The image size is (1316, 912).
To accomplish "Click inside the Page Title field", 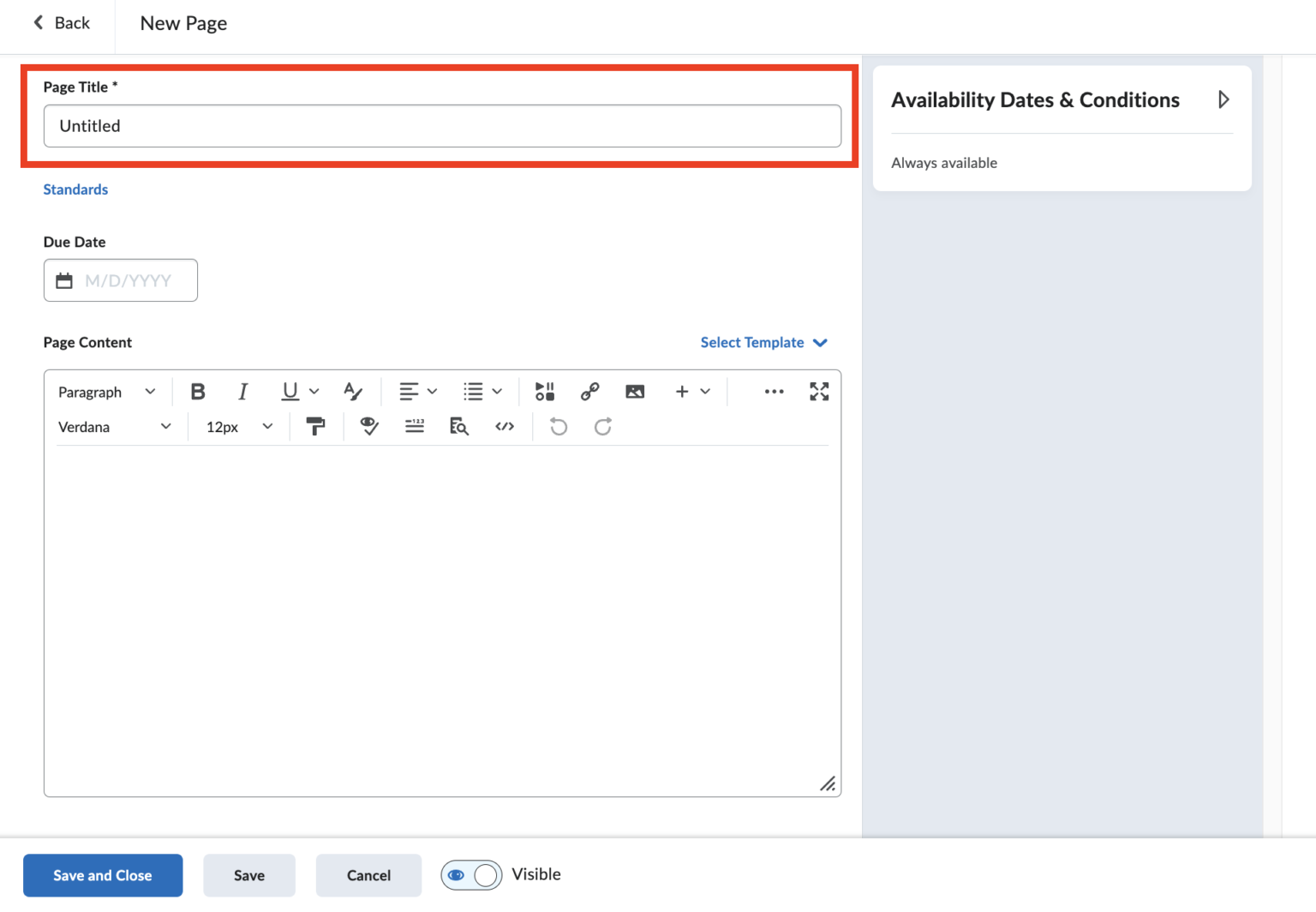I will [x=441, y=125].
